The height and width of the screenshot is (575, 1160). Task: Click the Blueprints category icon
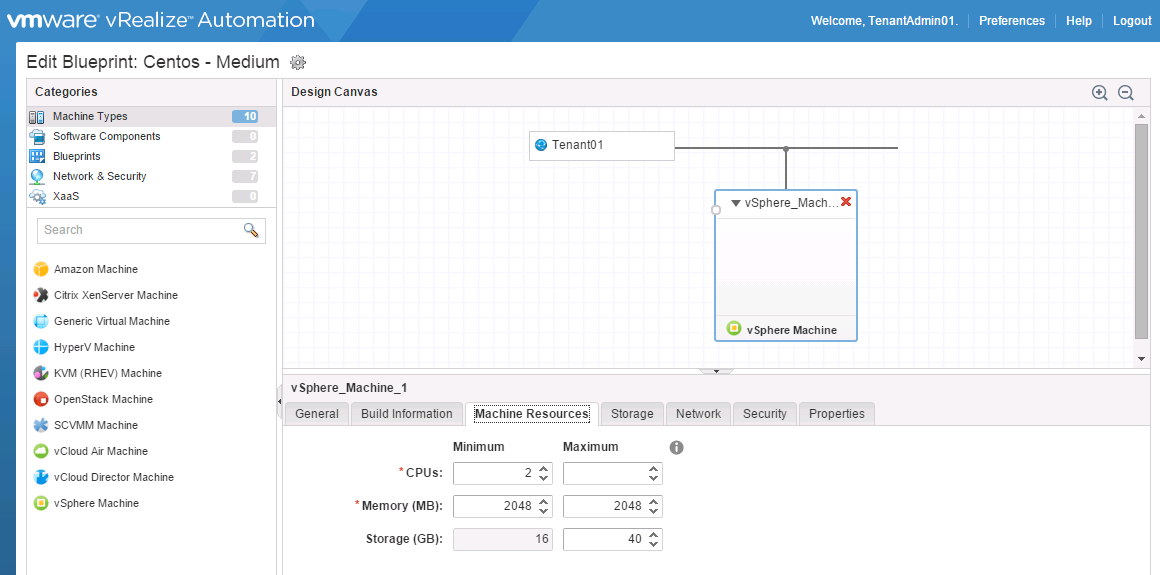coord(37,156)
